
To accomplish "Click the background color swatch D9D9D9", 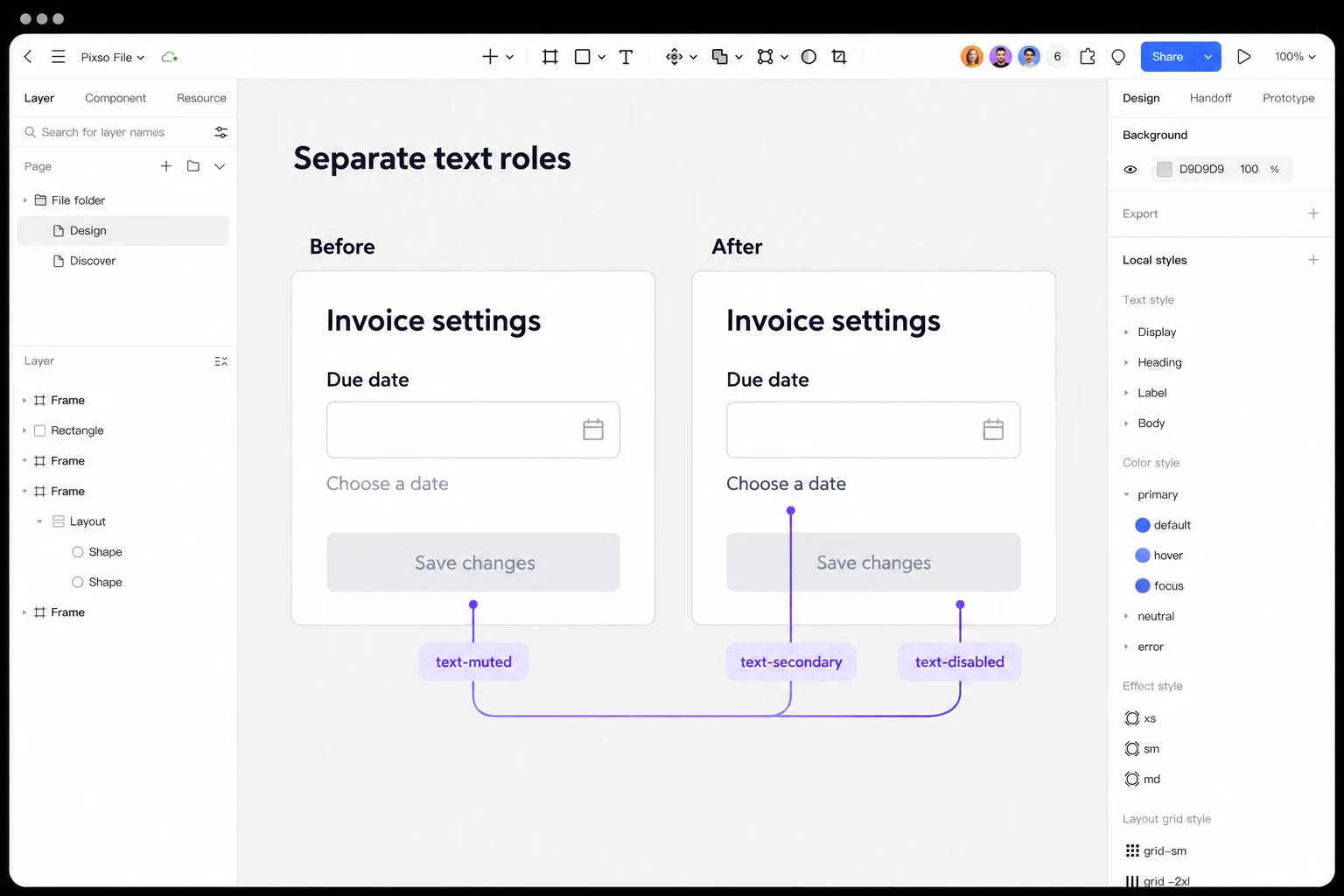I will [1164, 170].
